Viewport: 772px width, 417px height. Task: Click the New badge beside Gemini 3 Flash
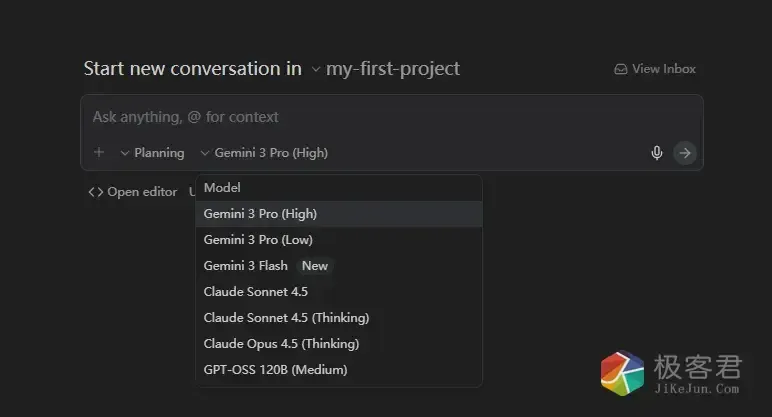315,266
